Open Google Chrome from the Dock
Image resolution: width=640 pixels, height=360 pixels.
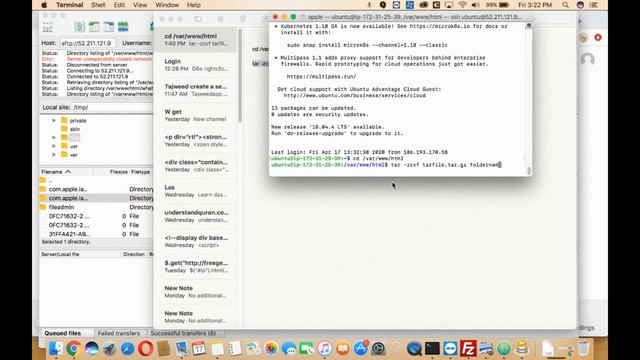73,348
